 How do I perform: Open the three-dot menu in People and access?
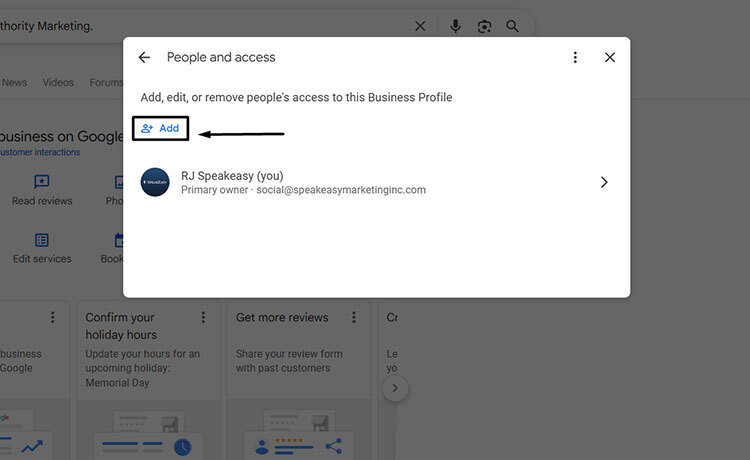575,57
